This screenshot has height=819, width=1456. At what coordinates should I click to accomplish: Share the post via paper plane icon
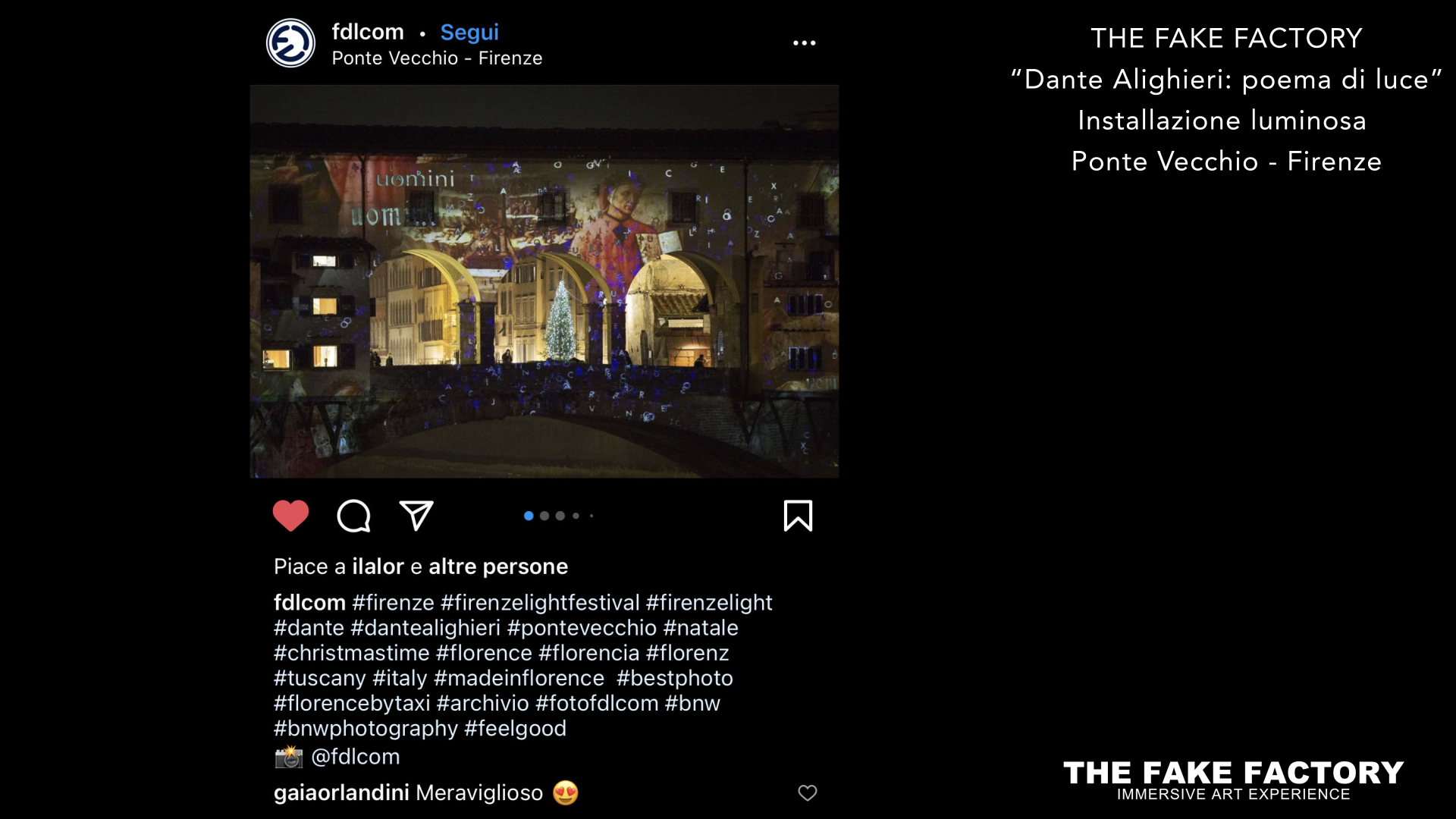click(416, 516)
